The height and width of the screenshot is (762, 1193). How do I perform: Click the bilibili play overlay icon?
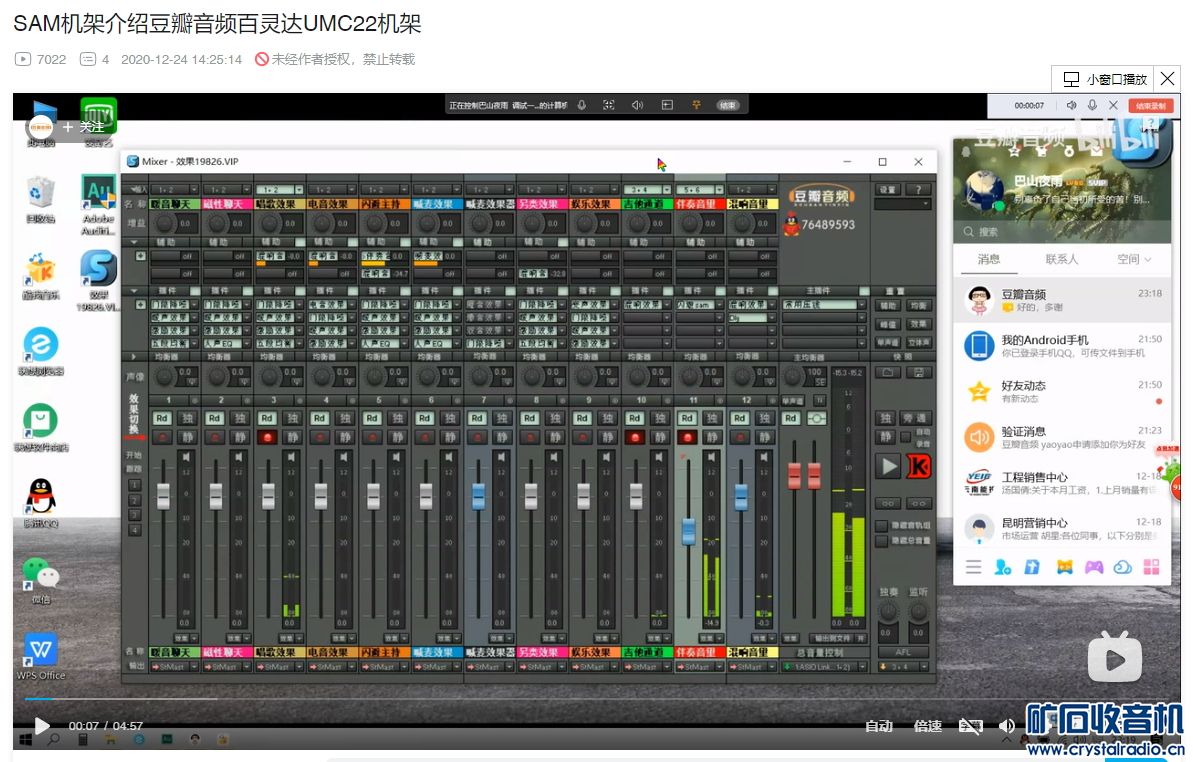pyautogui.click(x=1115, y=657)
